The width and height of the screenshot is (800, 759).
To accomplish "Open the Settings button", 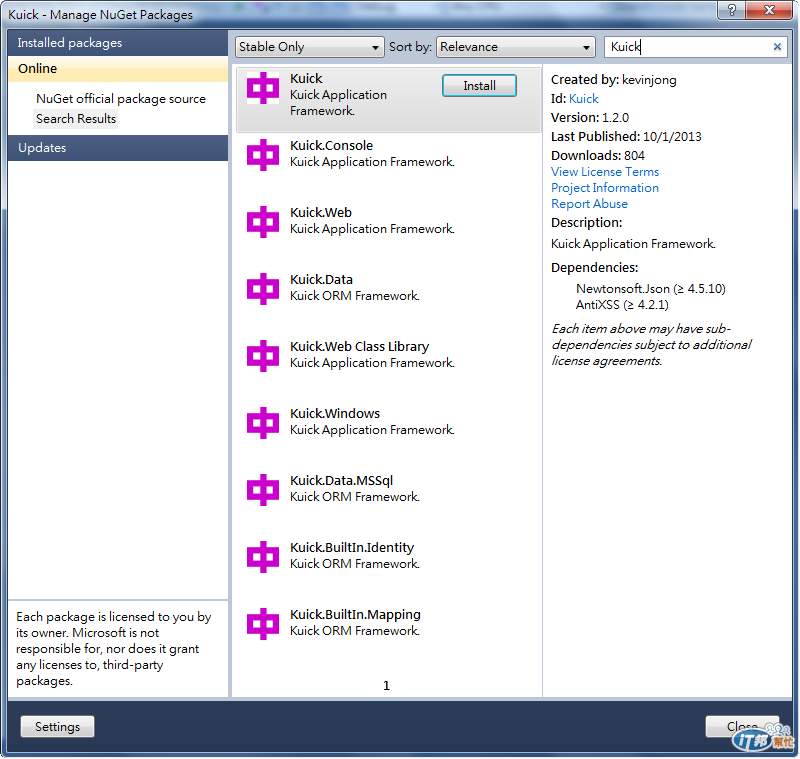I will [x=58, y=727].
